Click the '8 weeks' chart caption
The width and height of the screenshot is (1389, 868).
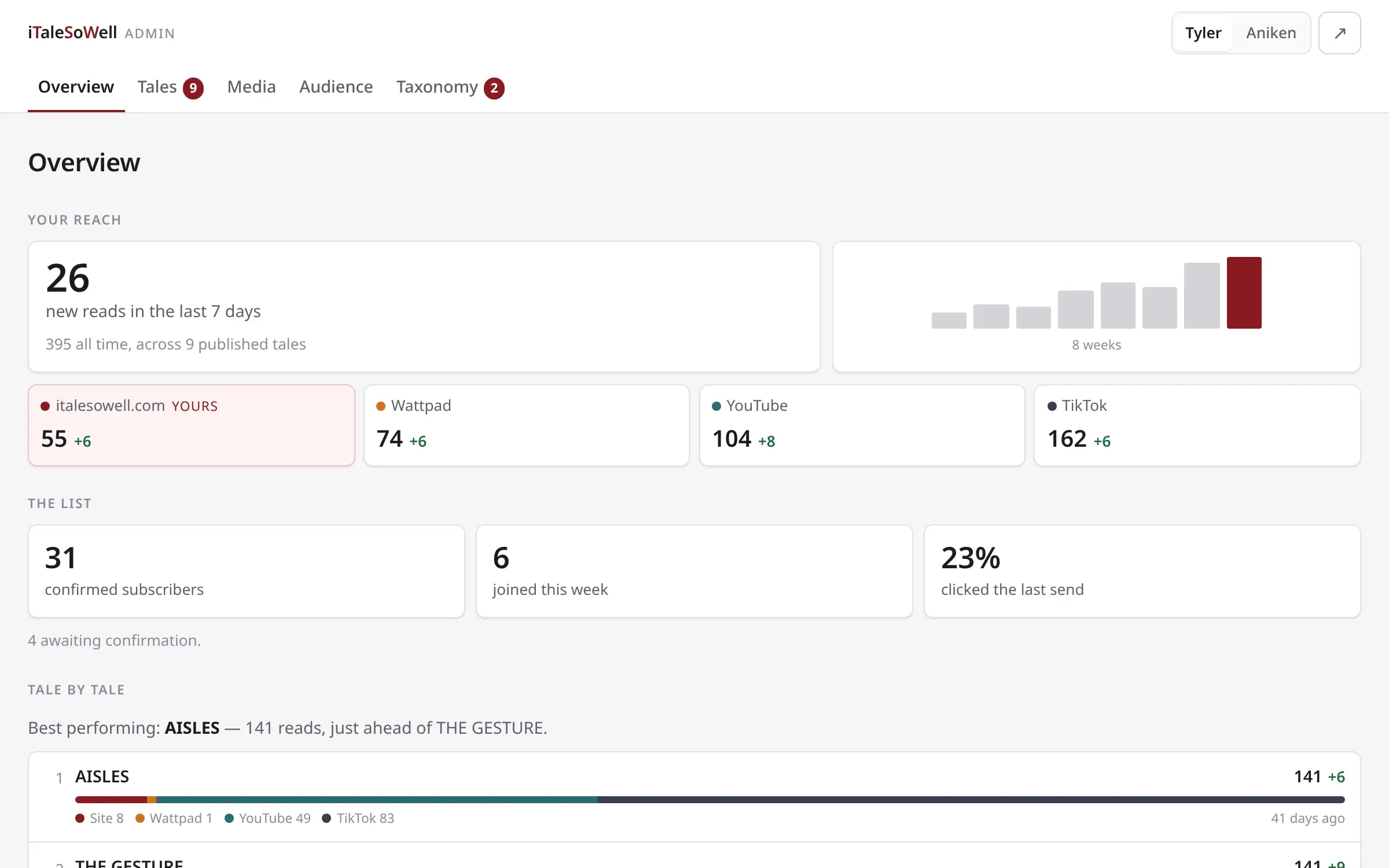[1097, 345]
